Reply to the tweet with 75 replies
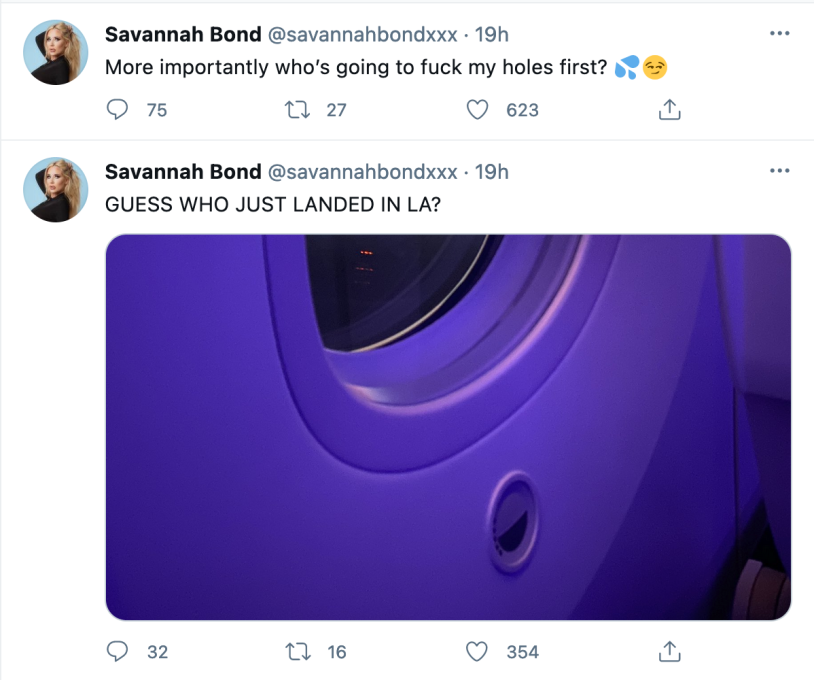 118,110
